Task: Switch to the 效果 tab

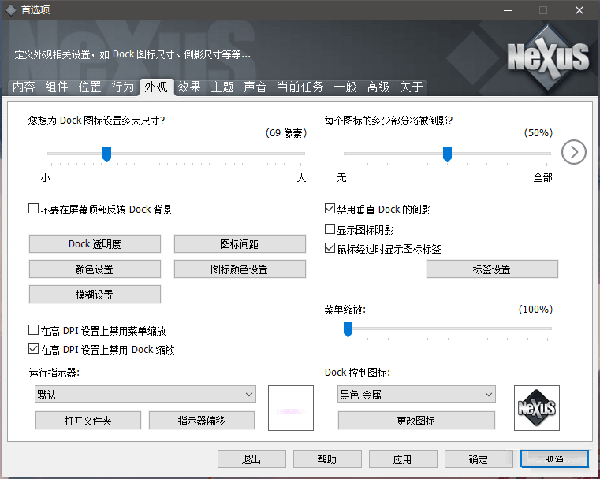Action: tap(189, 87)
